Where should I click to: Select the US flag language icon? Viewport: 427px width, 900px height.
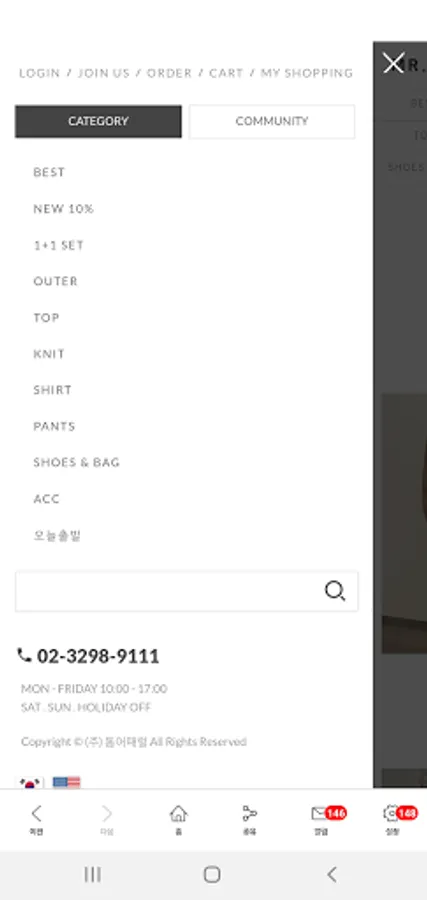click(x=66, y=782)
